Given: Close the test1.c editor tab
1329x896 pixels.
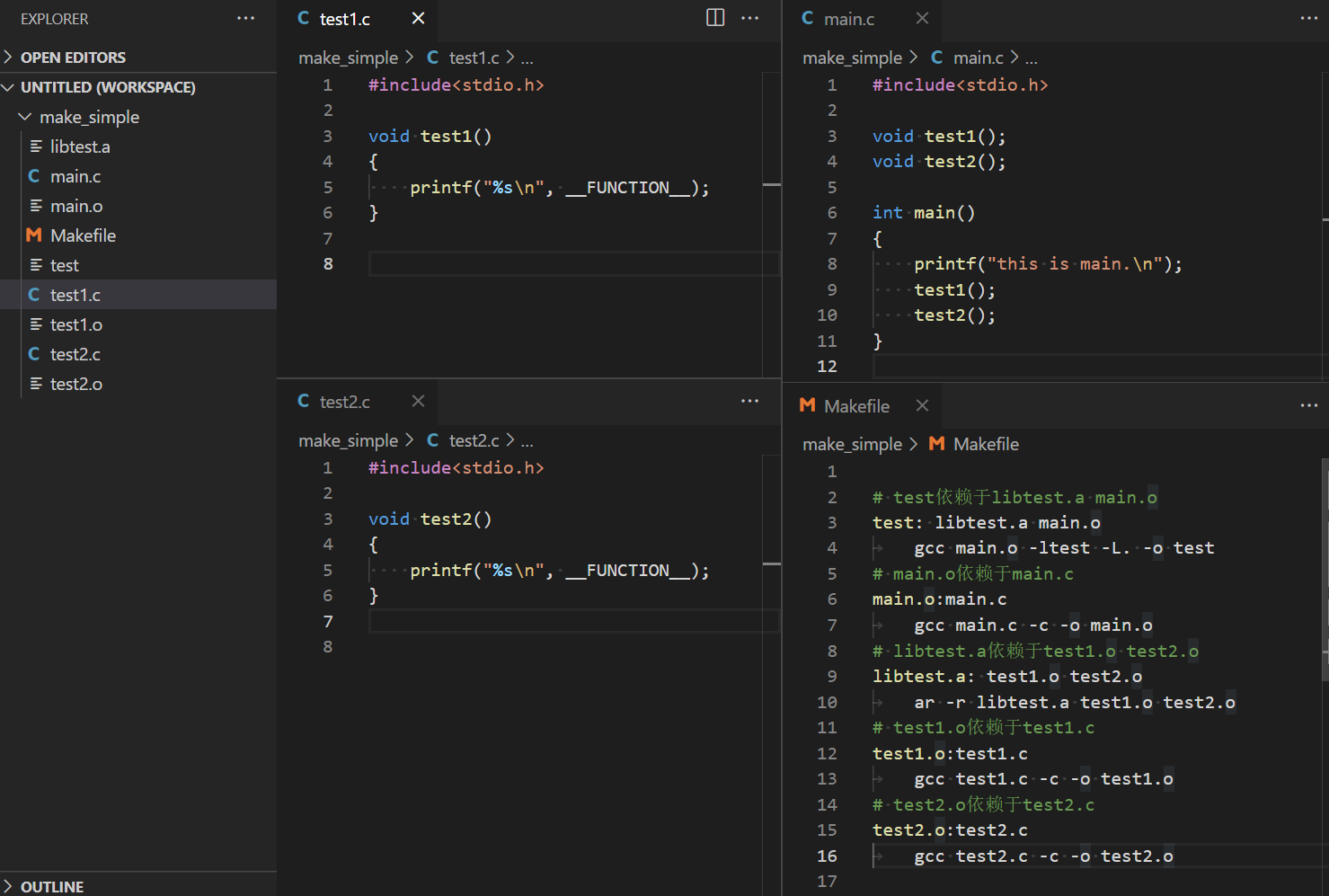Looking at the screenshot, I should [x=418, y=18].
